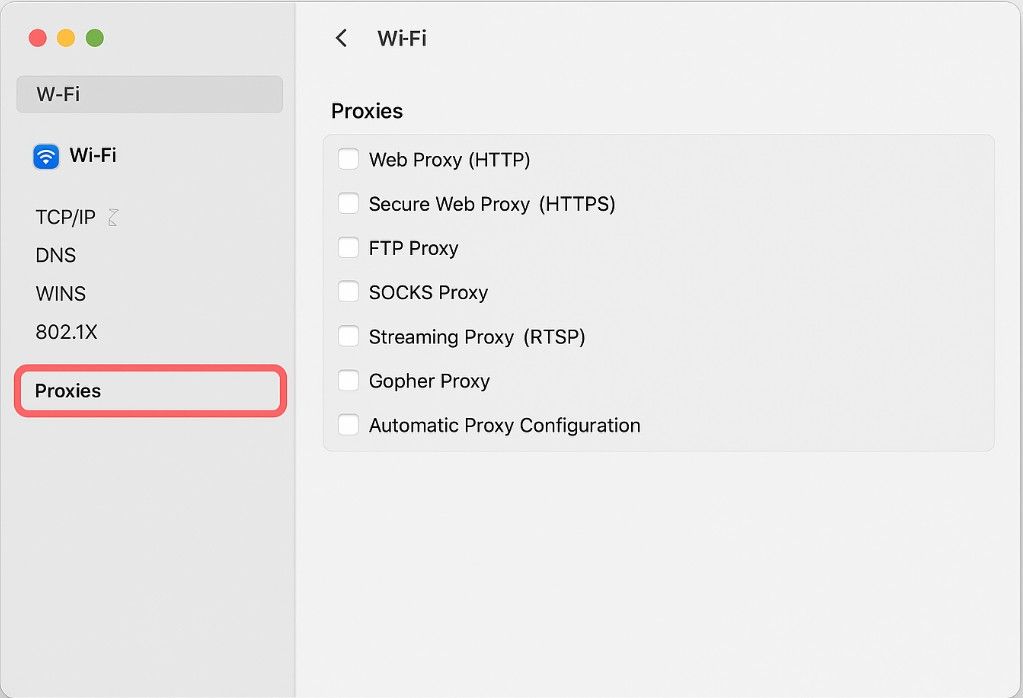Maximize window using the green button
This screenshot has height=698, width=1023.
95,38
